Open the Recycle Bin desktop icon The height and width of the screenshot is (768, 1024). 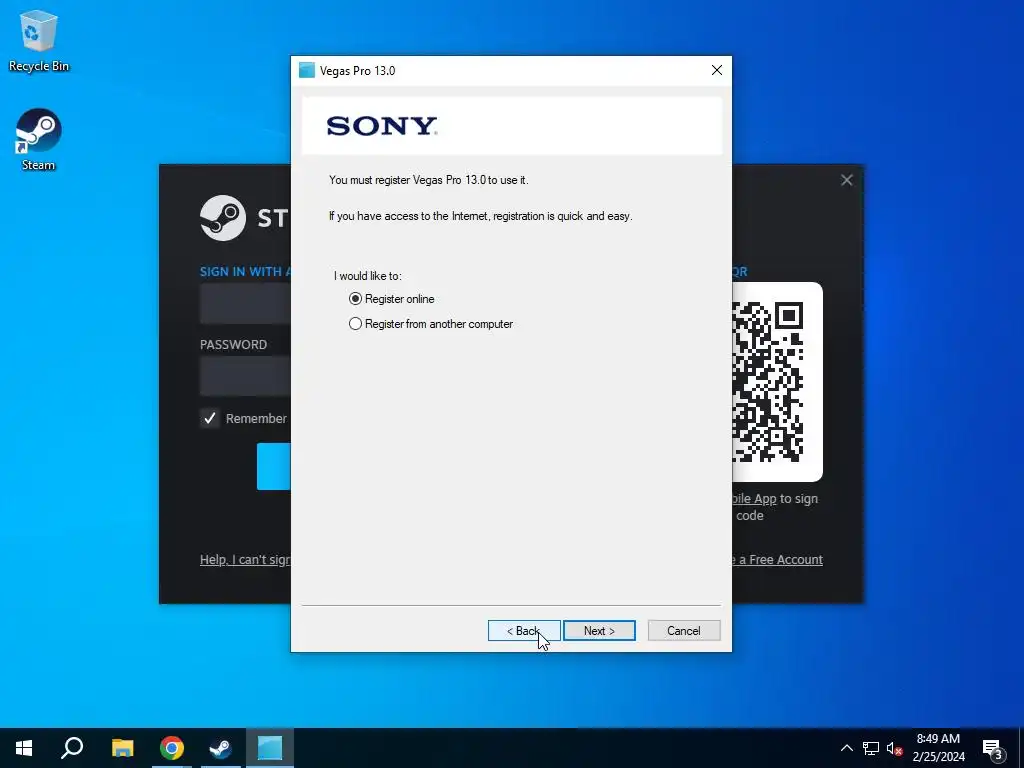39,40
